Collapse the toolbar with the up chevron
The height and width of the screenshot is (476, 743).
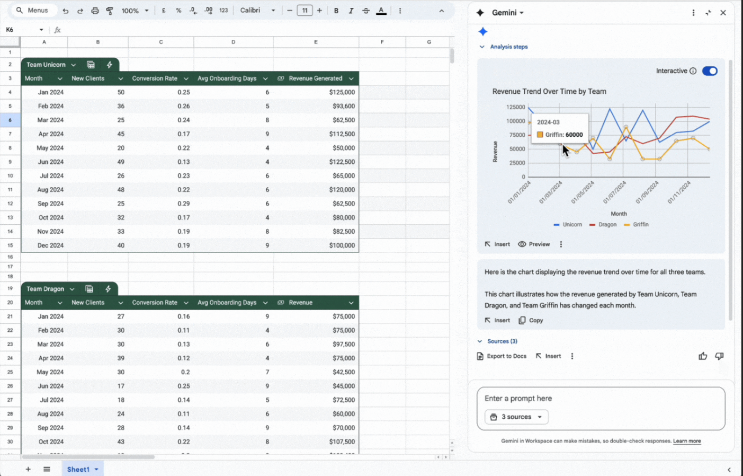pyautogui.click(x=442, y=10)
